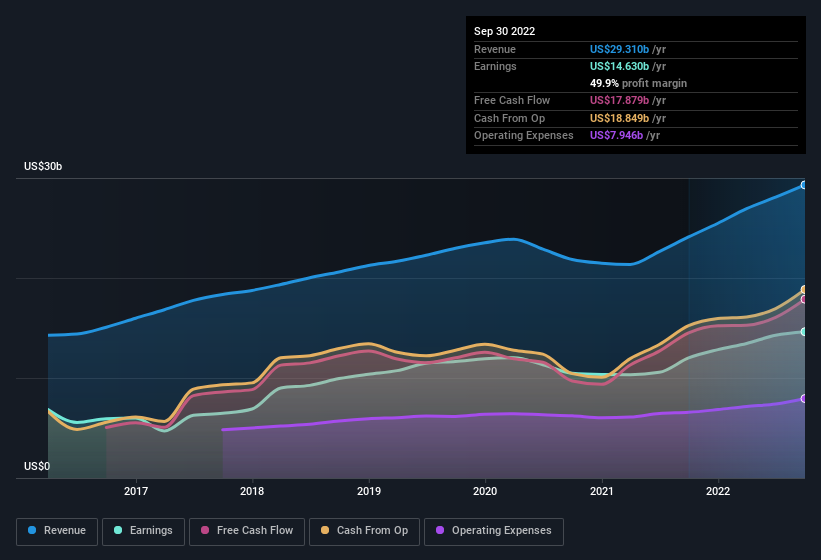Click the Sep 30 2022 tooltip date

pyautogui.click(x=504, y=31)
